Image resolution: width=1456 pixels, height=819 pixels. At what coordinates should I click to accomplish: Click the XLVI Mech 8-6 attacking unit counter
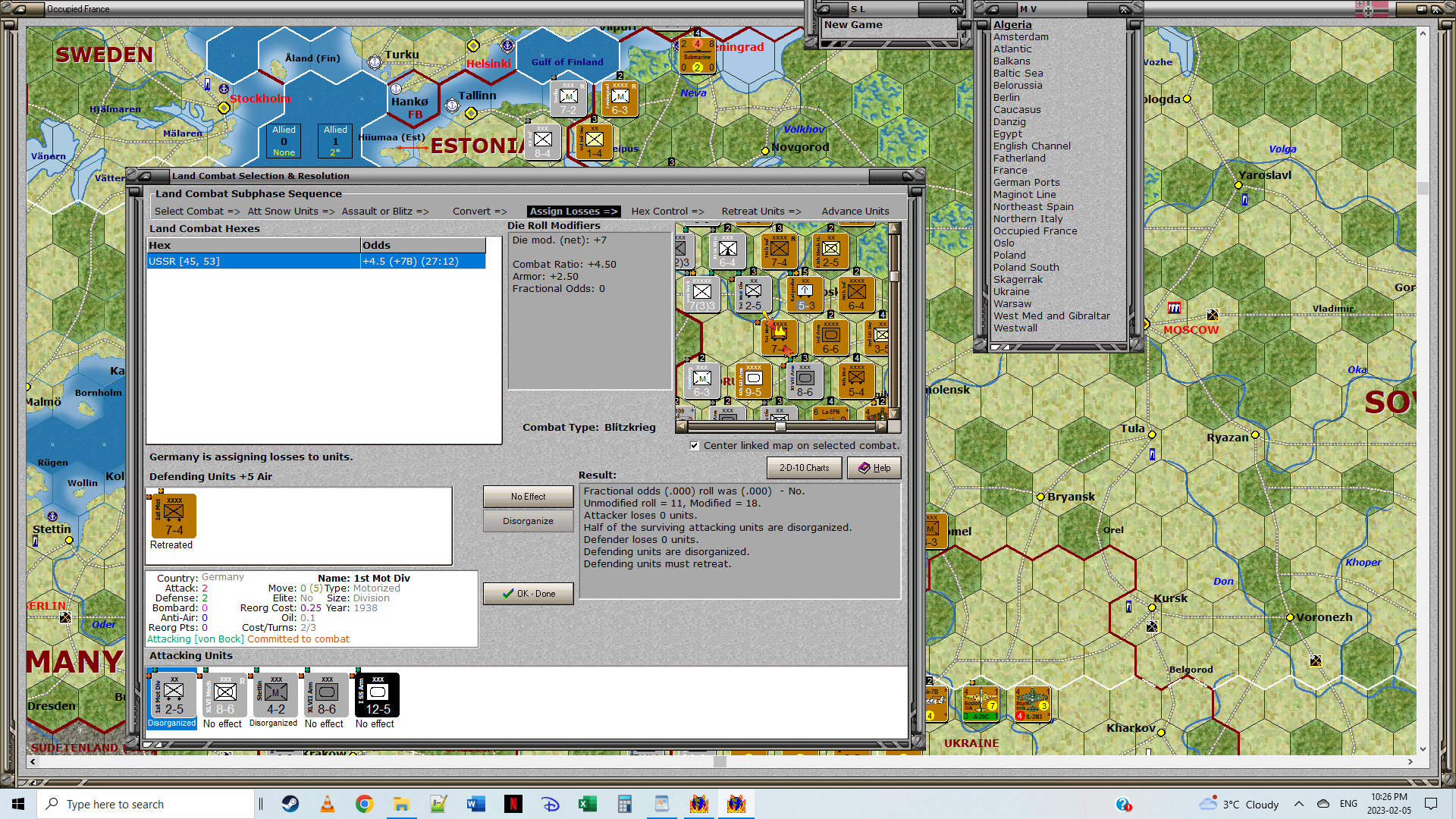point(224,695)
